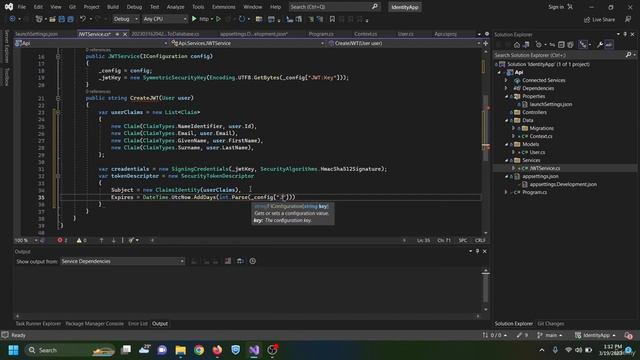Open Properties wrench icon in Solution Explorer
The image size is (640, 360).
tap(600, 44)
